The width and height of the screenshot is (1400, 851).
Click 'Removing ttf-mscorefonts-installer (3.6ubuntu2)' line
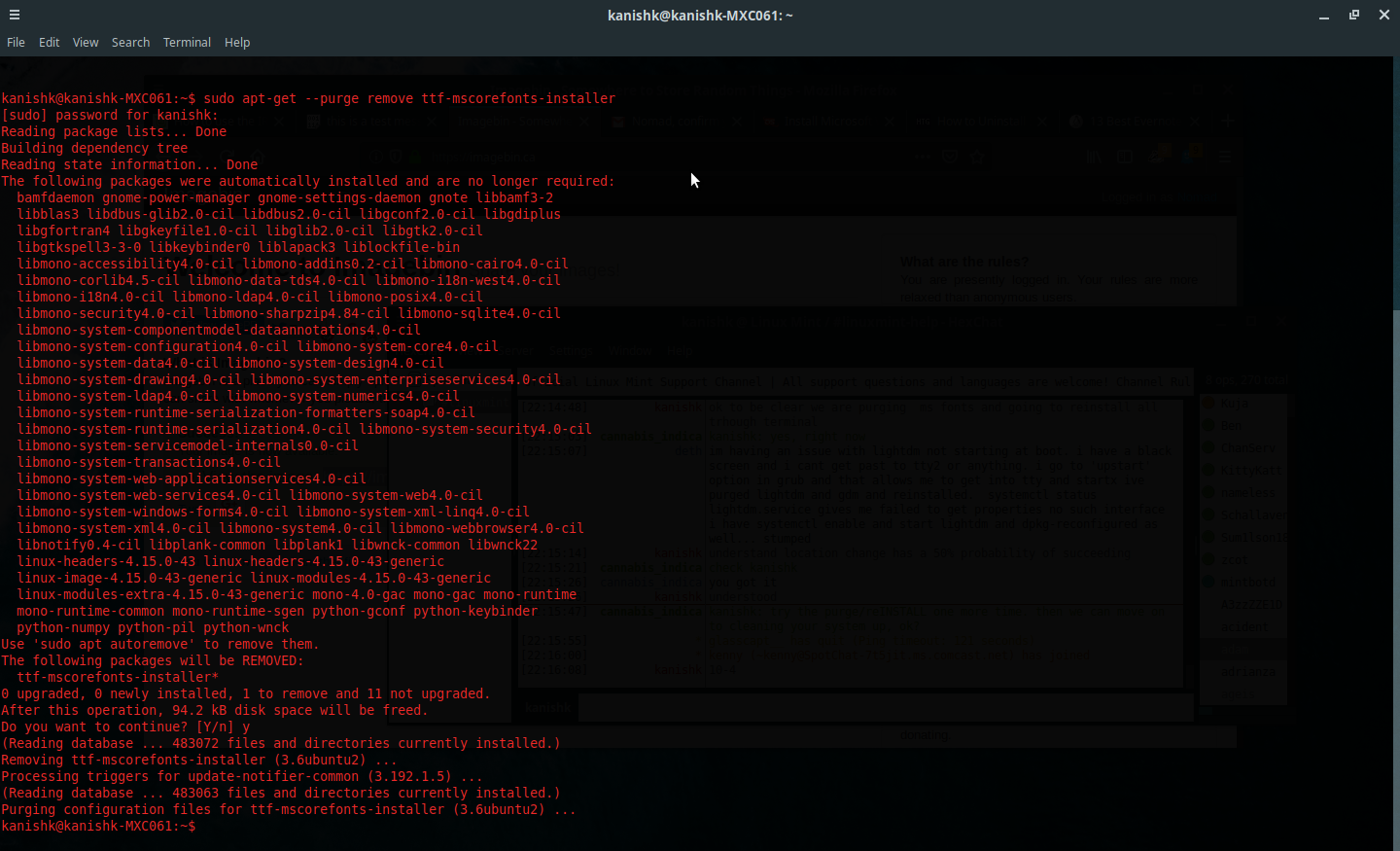(x=199, y=760)
